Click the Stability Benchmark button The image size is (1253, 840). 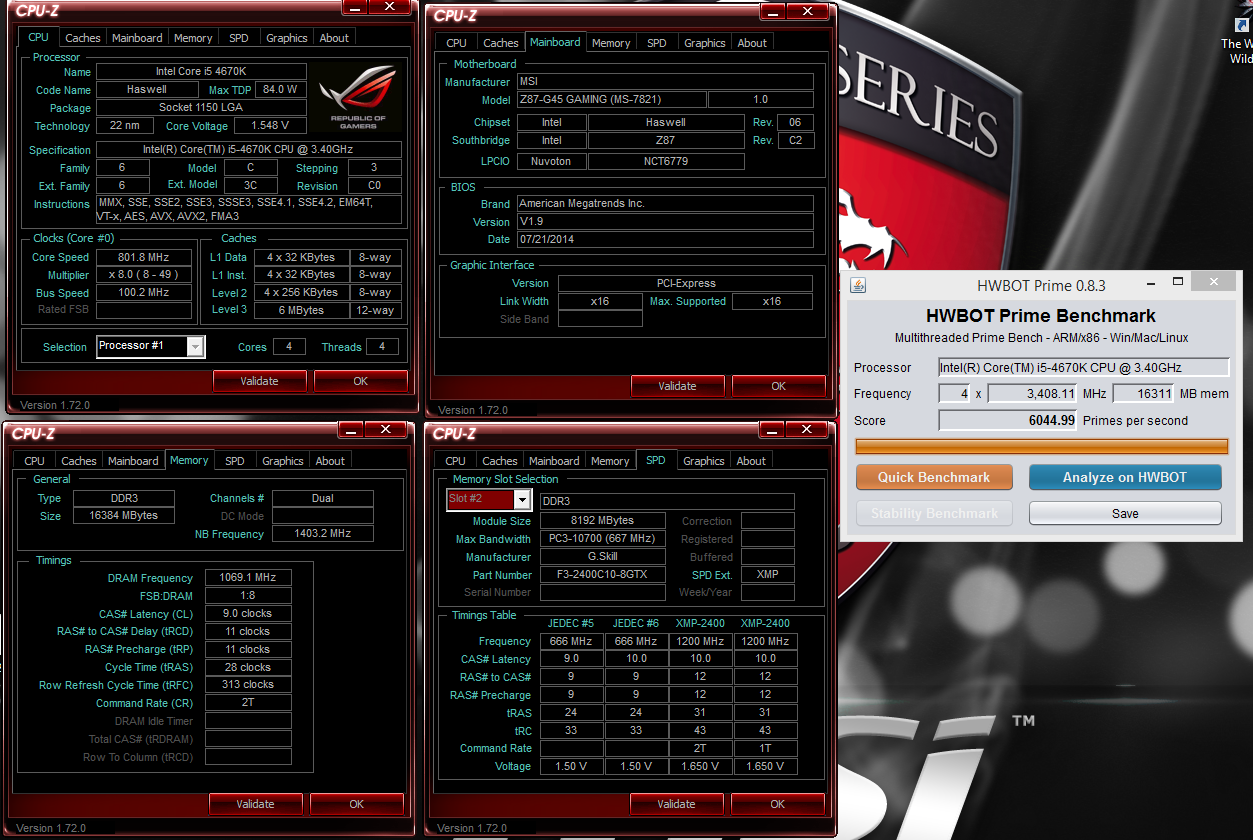point(934,513)
